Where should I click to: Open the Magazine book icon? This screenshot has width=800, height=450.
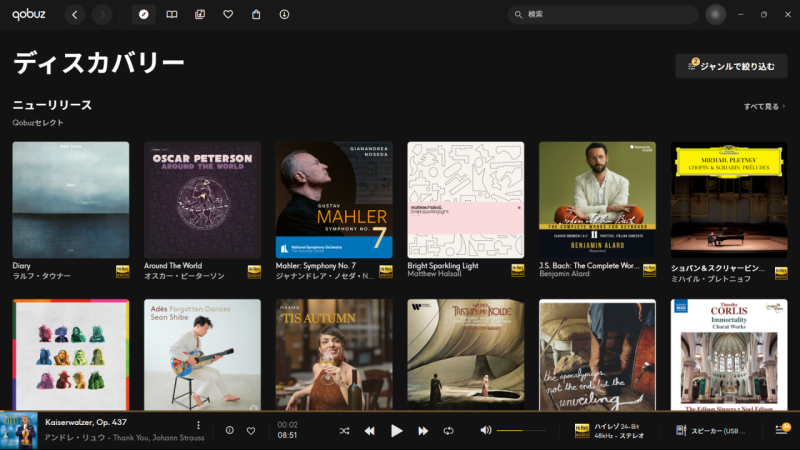click(x=172, y=15)
